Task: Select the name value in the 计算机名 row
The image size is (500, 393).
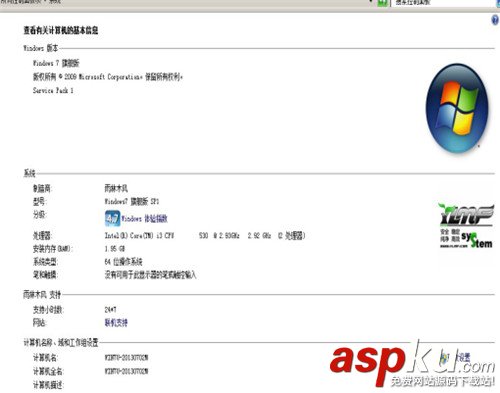Action: click(126, 358)
